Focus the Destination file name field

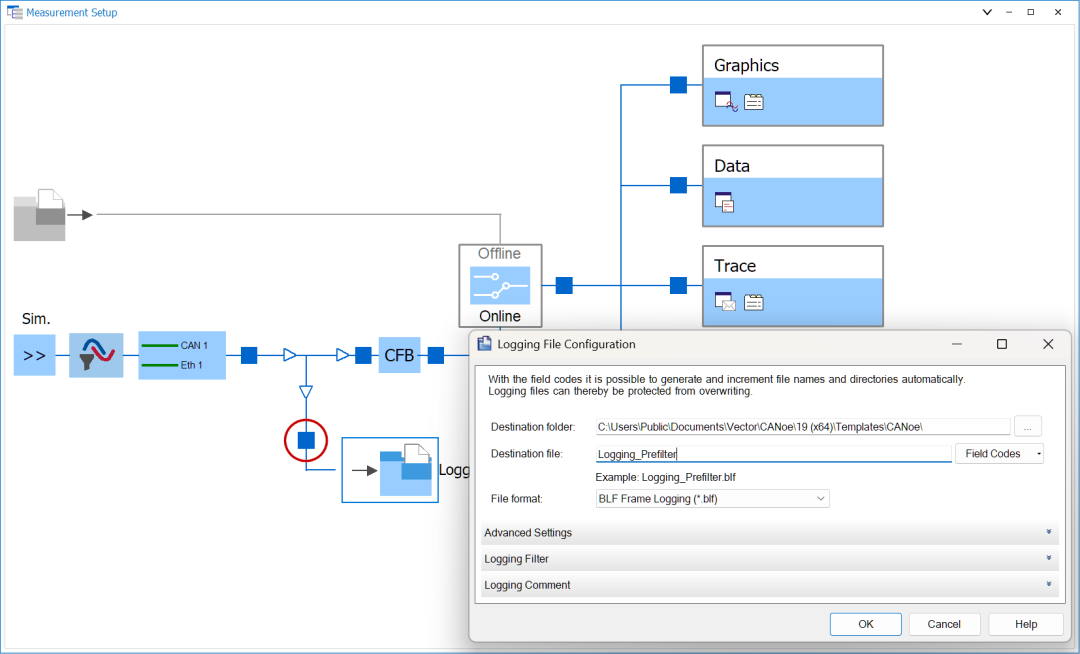pos(773,454)
